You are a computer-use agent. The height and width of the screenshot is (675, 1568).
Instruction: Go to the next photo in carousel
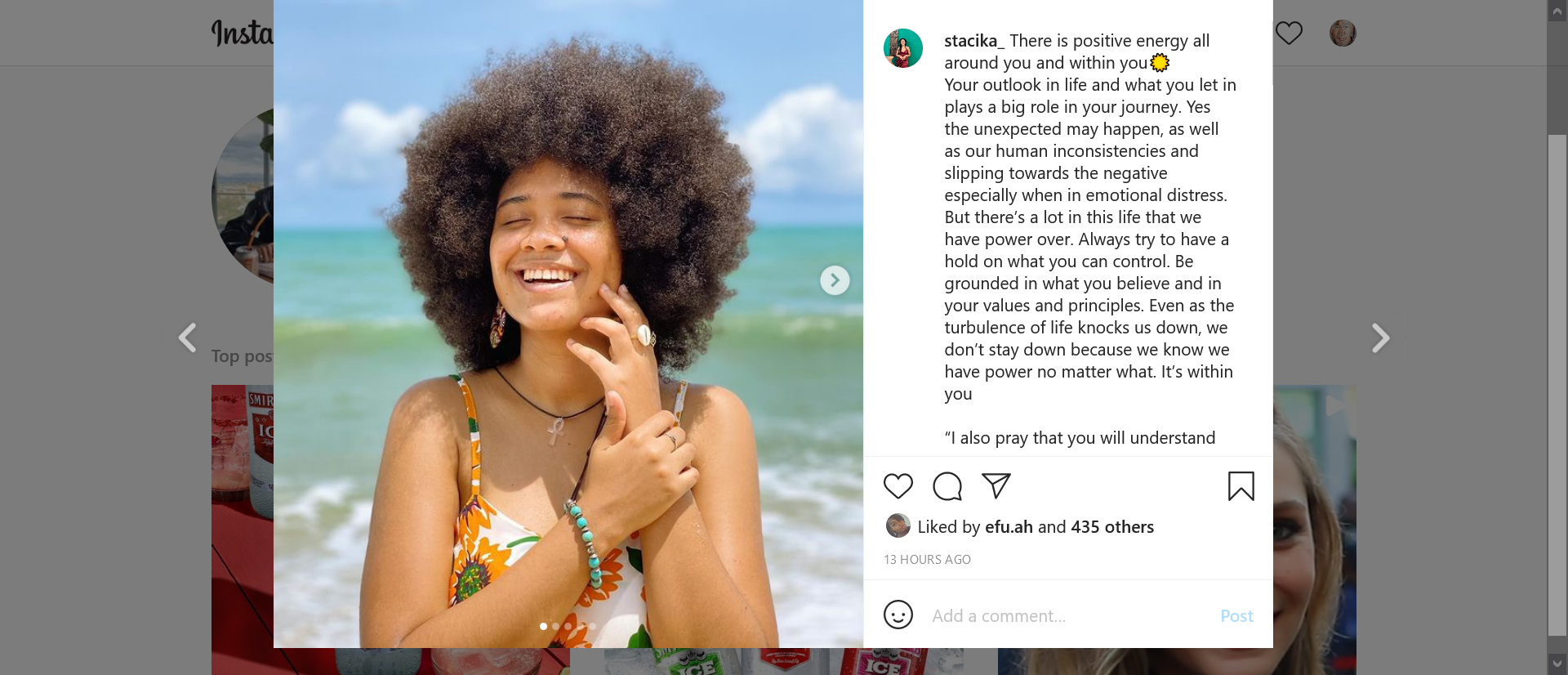coord(835,280)
